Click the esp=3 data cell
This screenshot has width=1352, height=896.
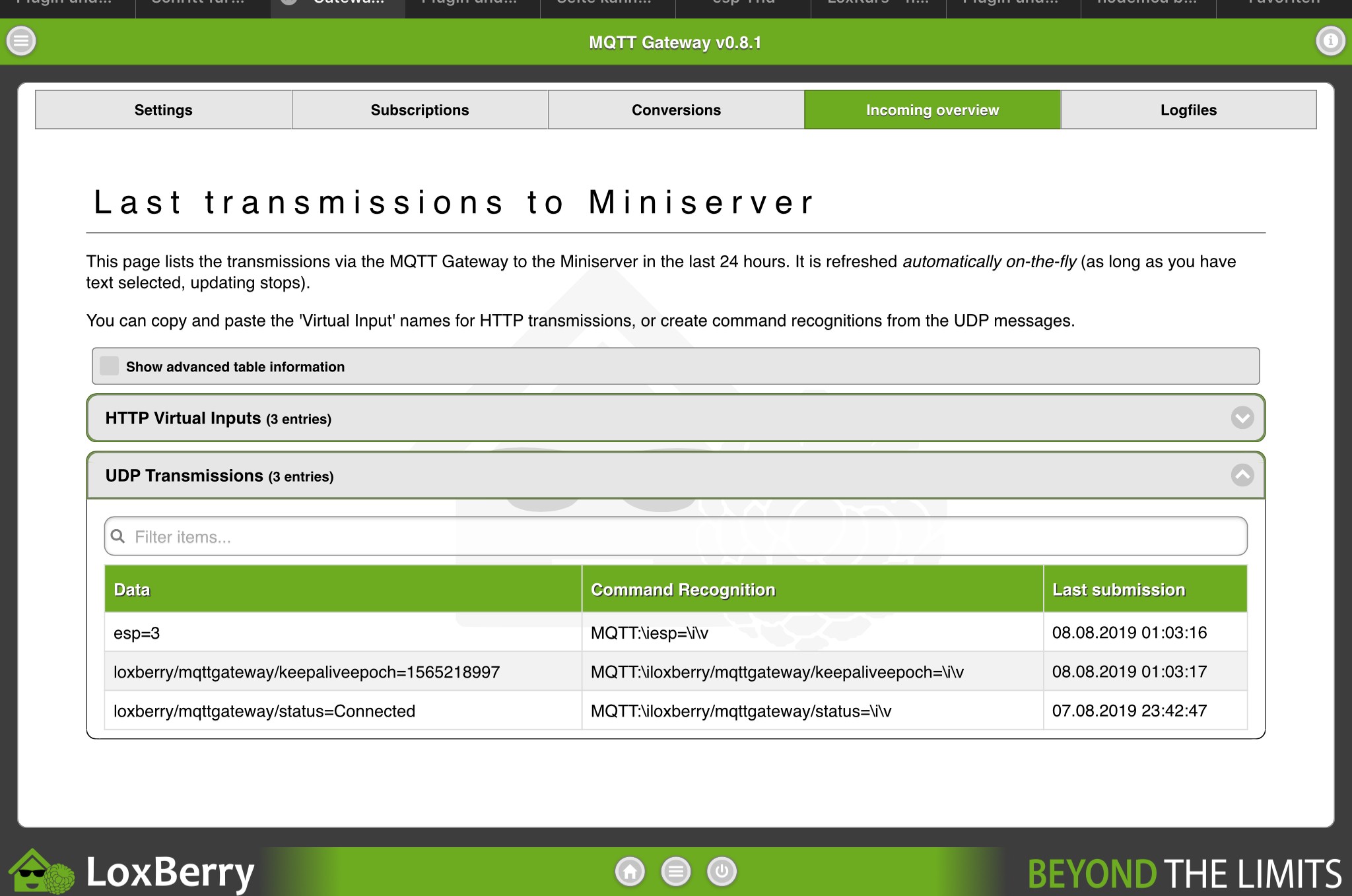pos(137,633)
